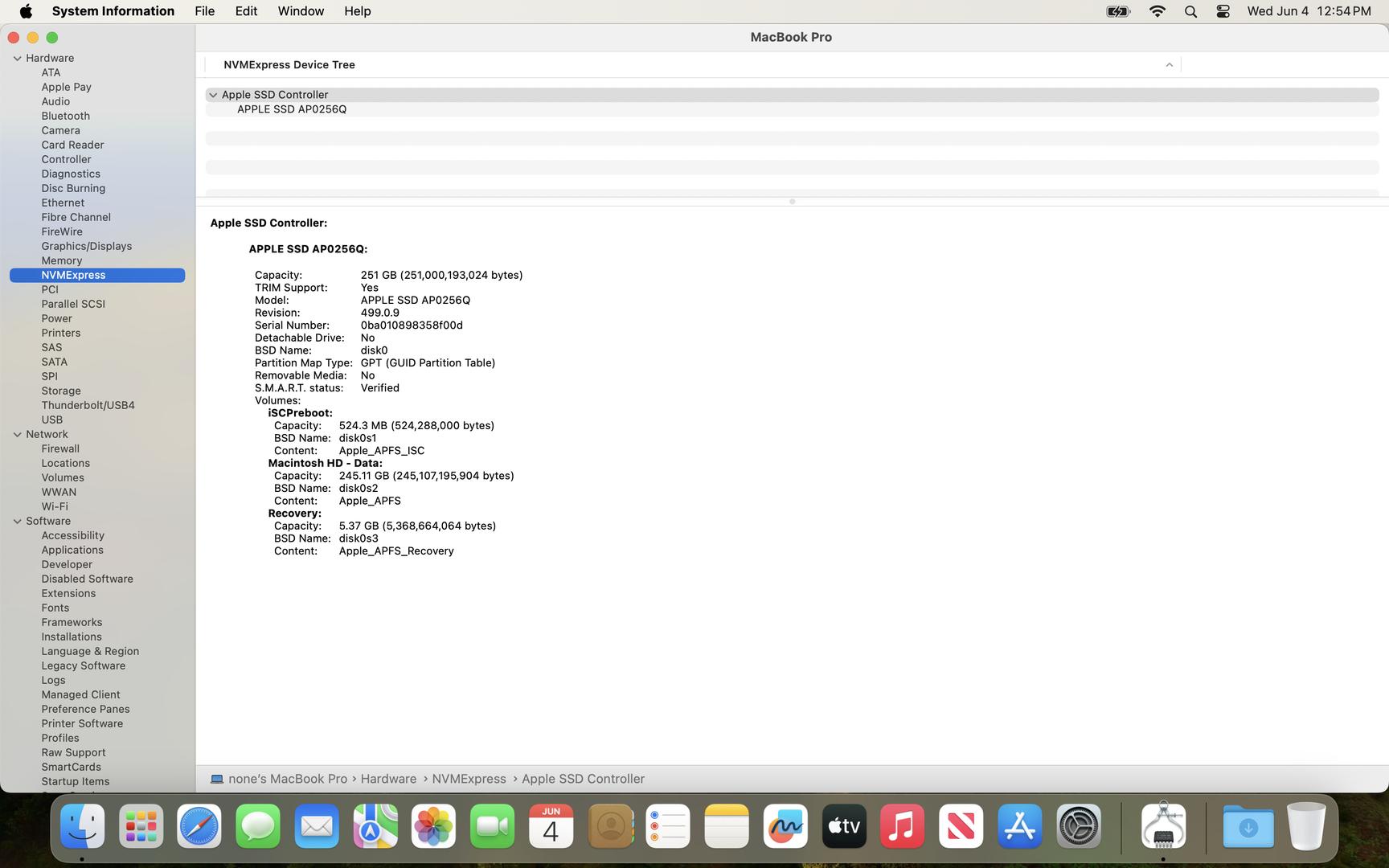Launch the Freeform app in dock
Viewport: 1389px width, 868px height.
click(x=785, y=826)
